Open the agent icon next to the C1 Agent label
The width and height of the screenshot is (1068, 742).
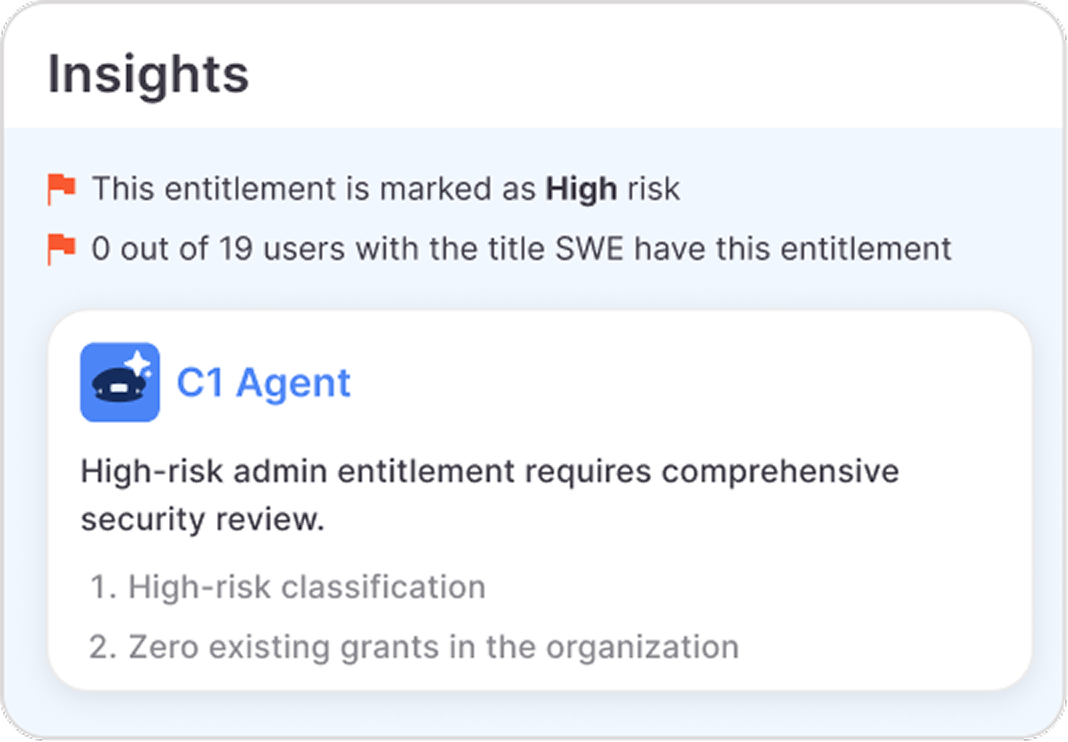click(120, 382)
